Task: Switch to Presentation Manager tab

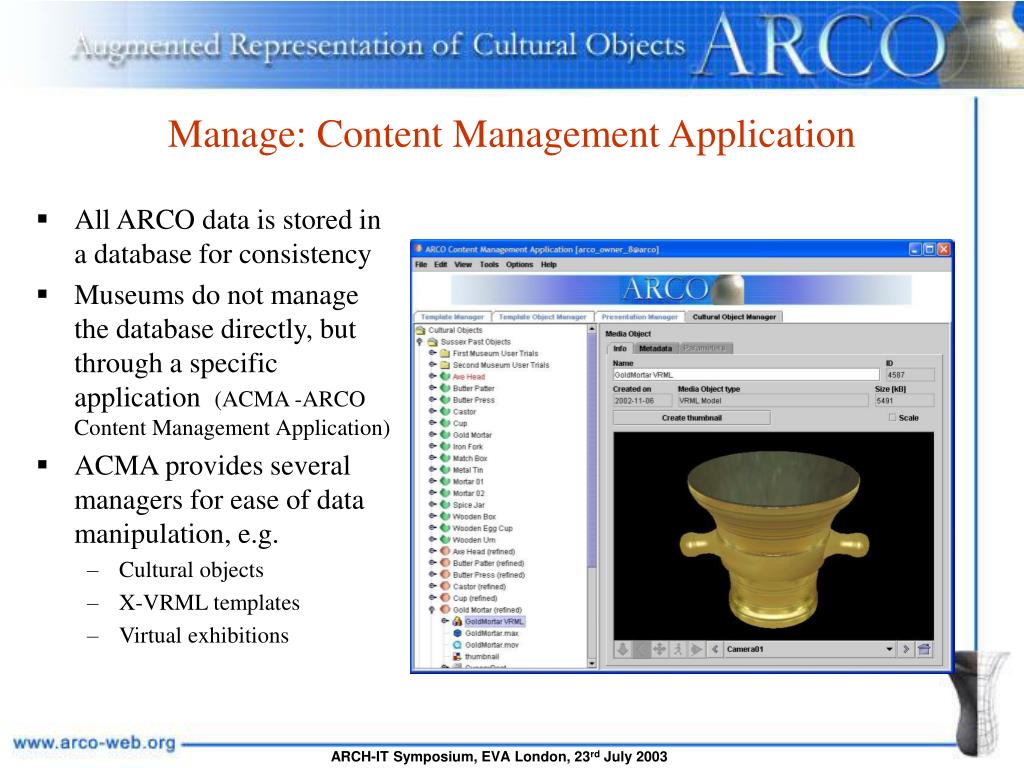Action: [x=639, y=317]
